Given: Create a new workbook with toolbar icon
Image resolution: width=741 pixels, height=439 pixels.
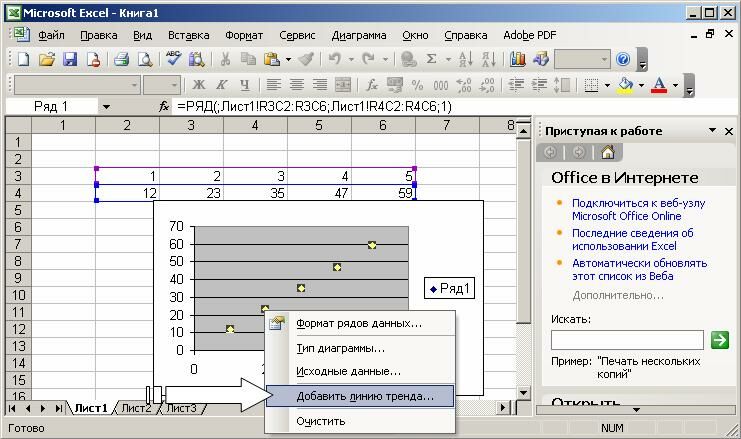Looking at the screenshot, I should click(x=23, y=60).
